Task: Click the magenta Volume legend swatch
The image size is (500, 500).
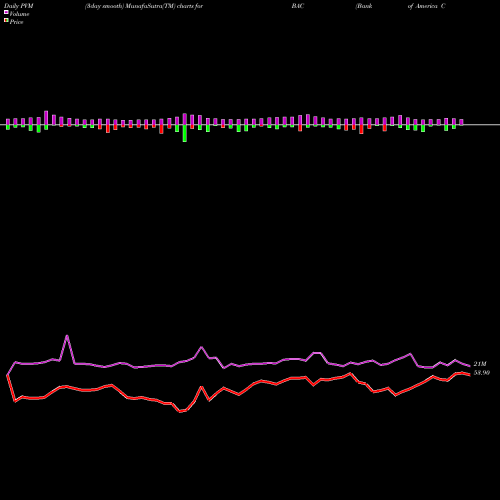Action: coord(6,12)
